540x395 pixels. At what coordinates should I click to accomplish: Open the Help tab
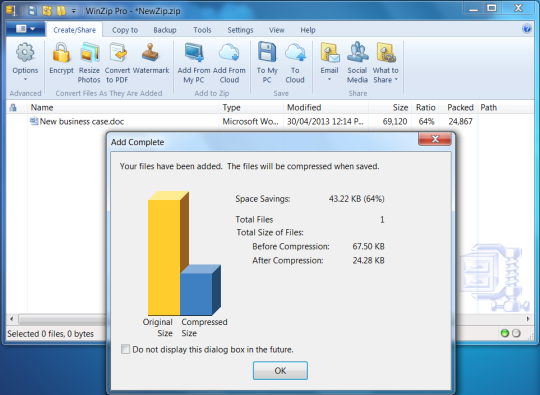(x=308, y=30)
